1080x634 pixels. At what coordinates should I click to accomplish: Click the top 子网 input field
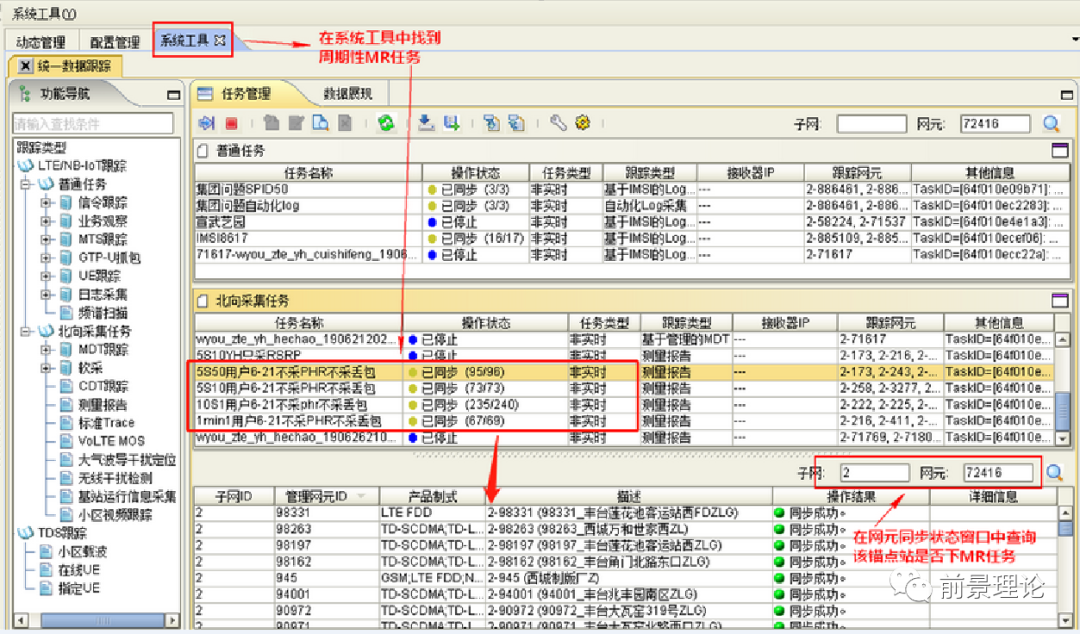tap(870, 124)
